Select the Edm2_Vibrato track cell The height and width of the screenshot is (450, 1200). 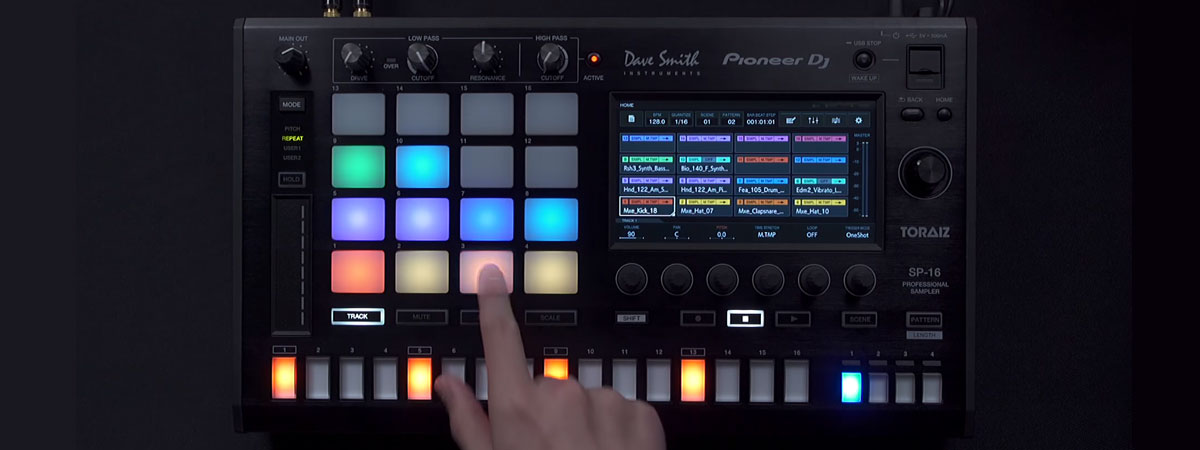tap(820, 185)
